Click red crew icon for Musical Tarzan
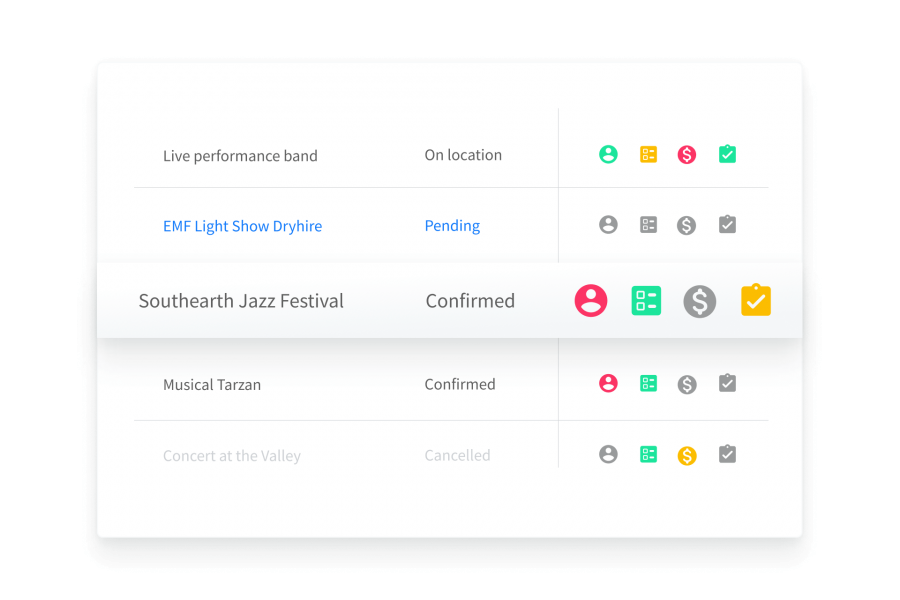Viewport: 900px width, 600px height. coord(608,383)
